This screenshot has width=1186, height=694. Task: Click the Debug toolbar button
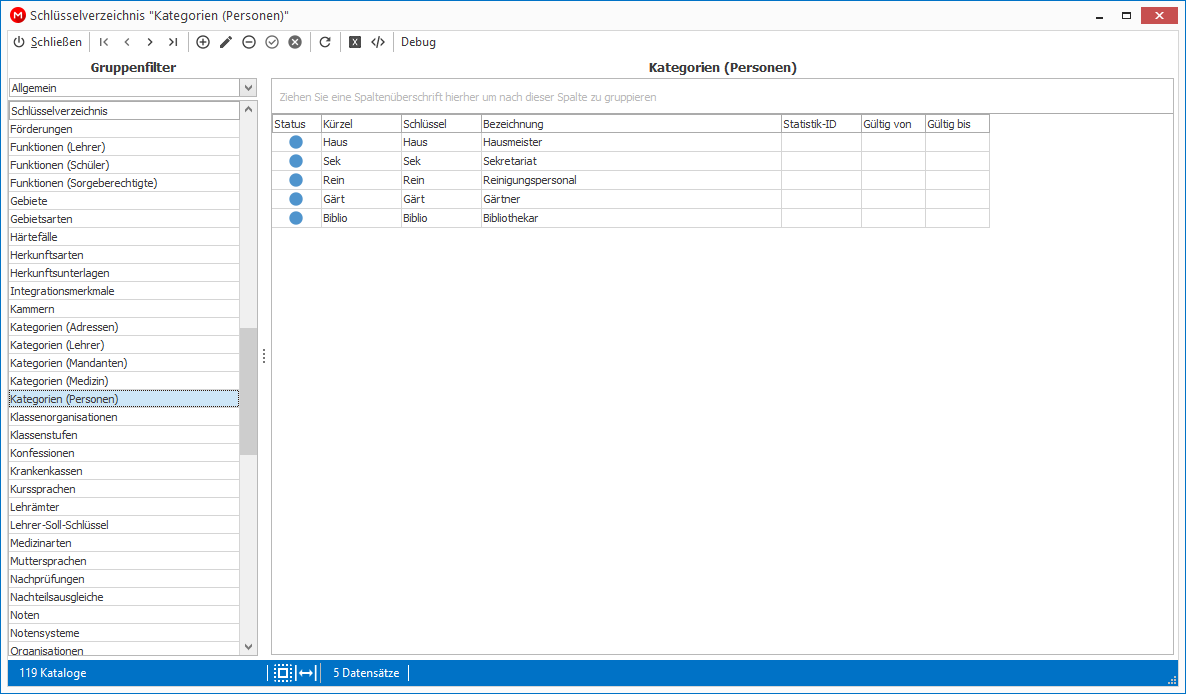click(418, 42)
